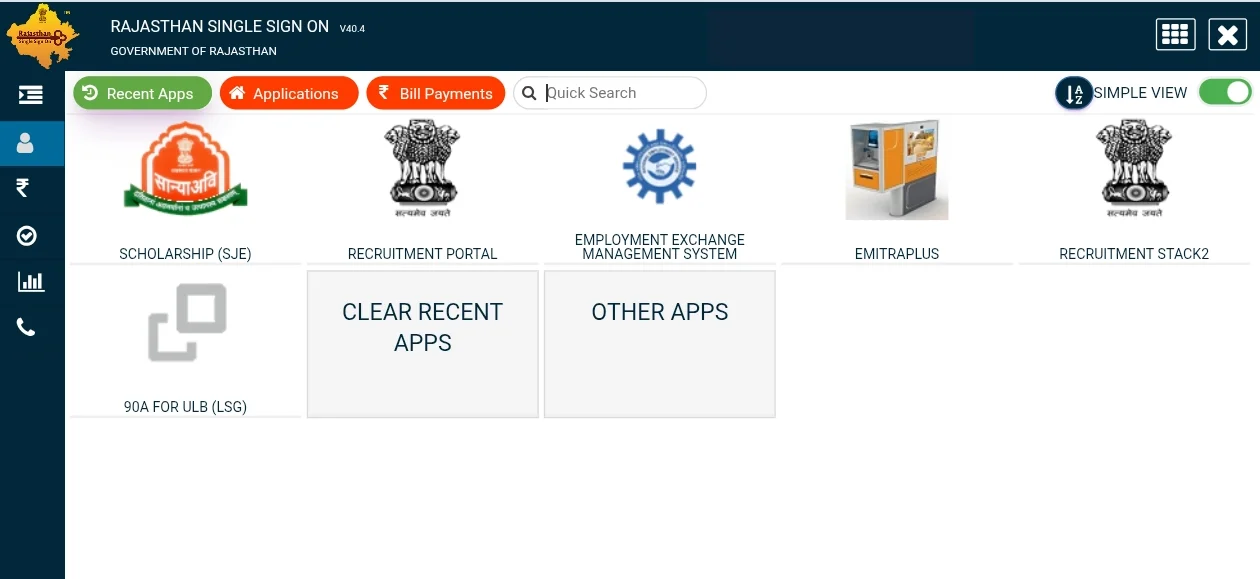Toggle the Simple View switch off
Image resolution: width=1260 pixels, height=579 pixels.
[1225, 92]
